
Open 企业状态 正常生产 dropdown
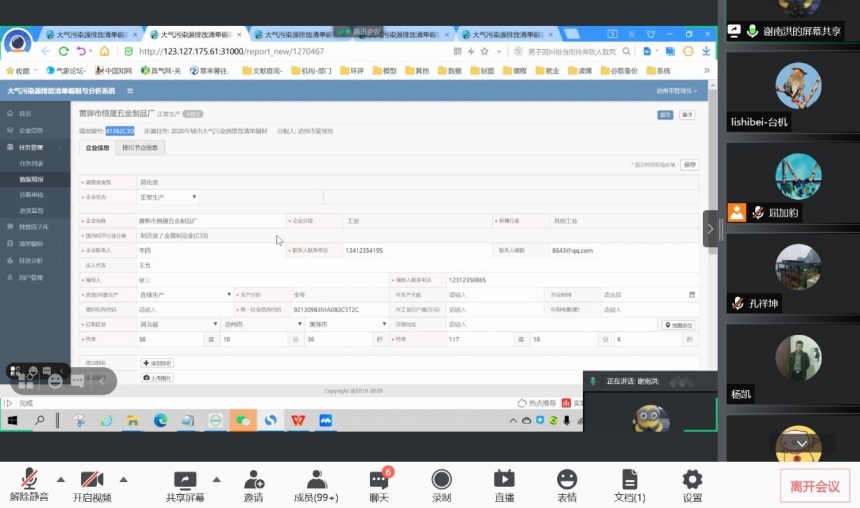pos(168,197)
